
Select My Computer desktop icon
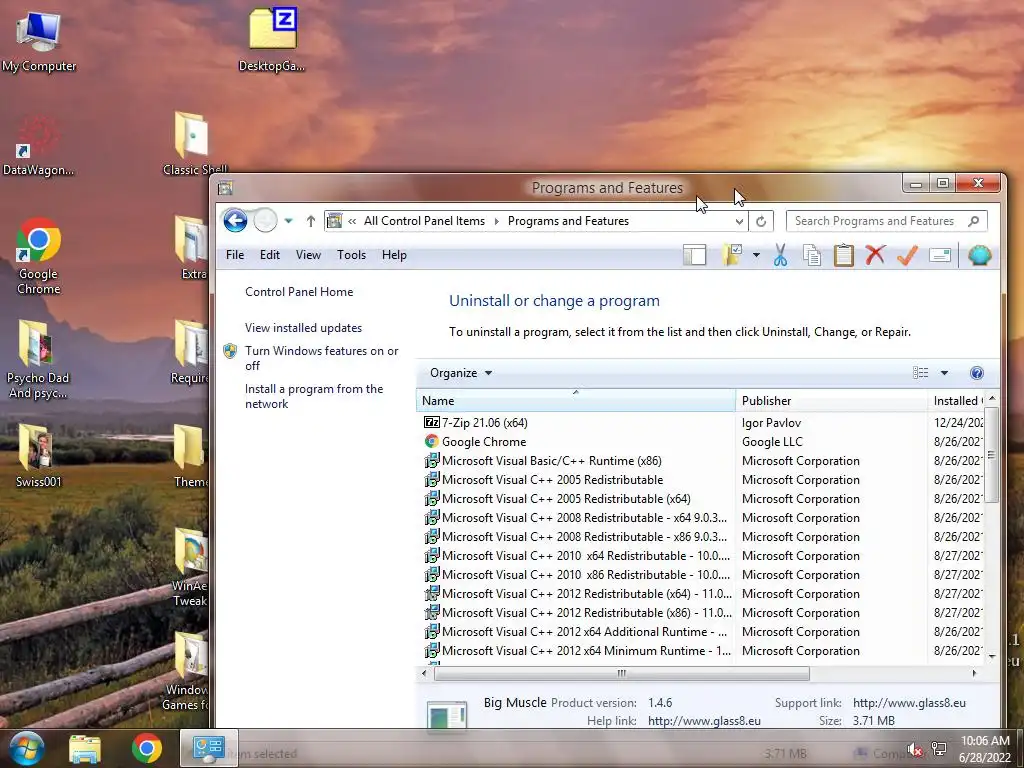pos(39,40)
